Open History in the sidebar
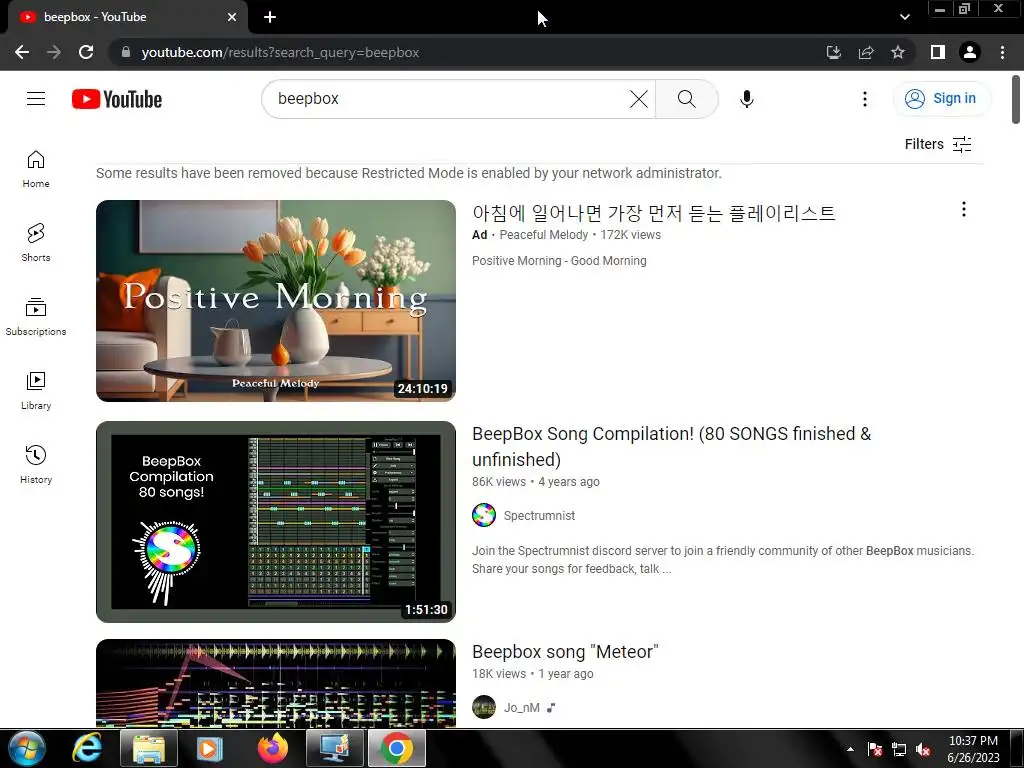Viewport: 1024px width, 768px height. tap(36, 464)
